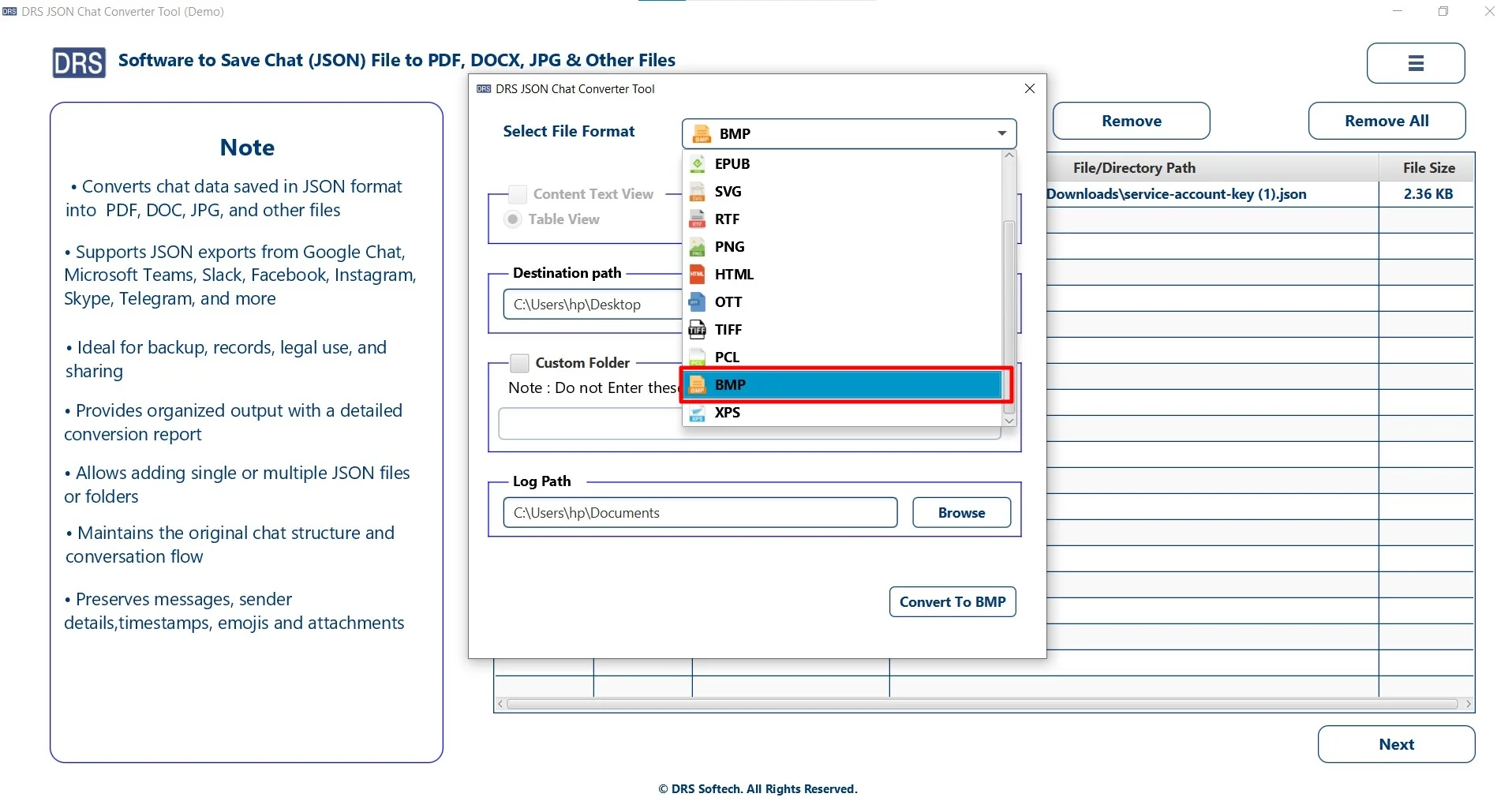Image resolution: width=1512 pixels, height=801 pixels.
Task: Select the Table View radio button
Action: tap(514, 219)
